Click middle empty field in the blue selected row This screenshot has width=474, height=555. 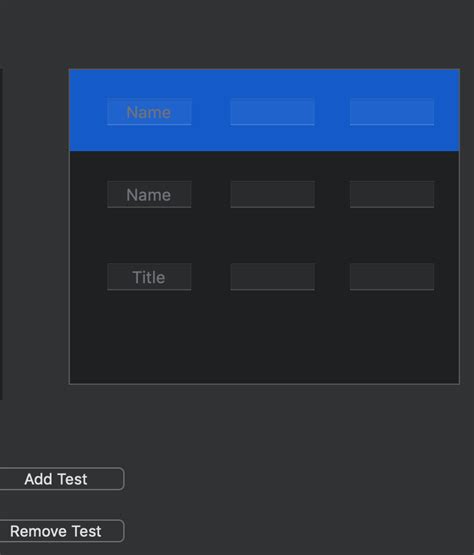[273, 112]
